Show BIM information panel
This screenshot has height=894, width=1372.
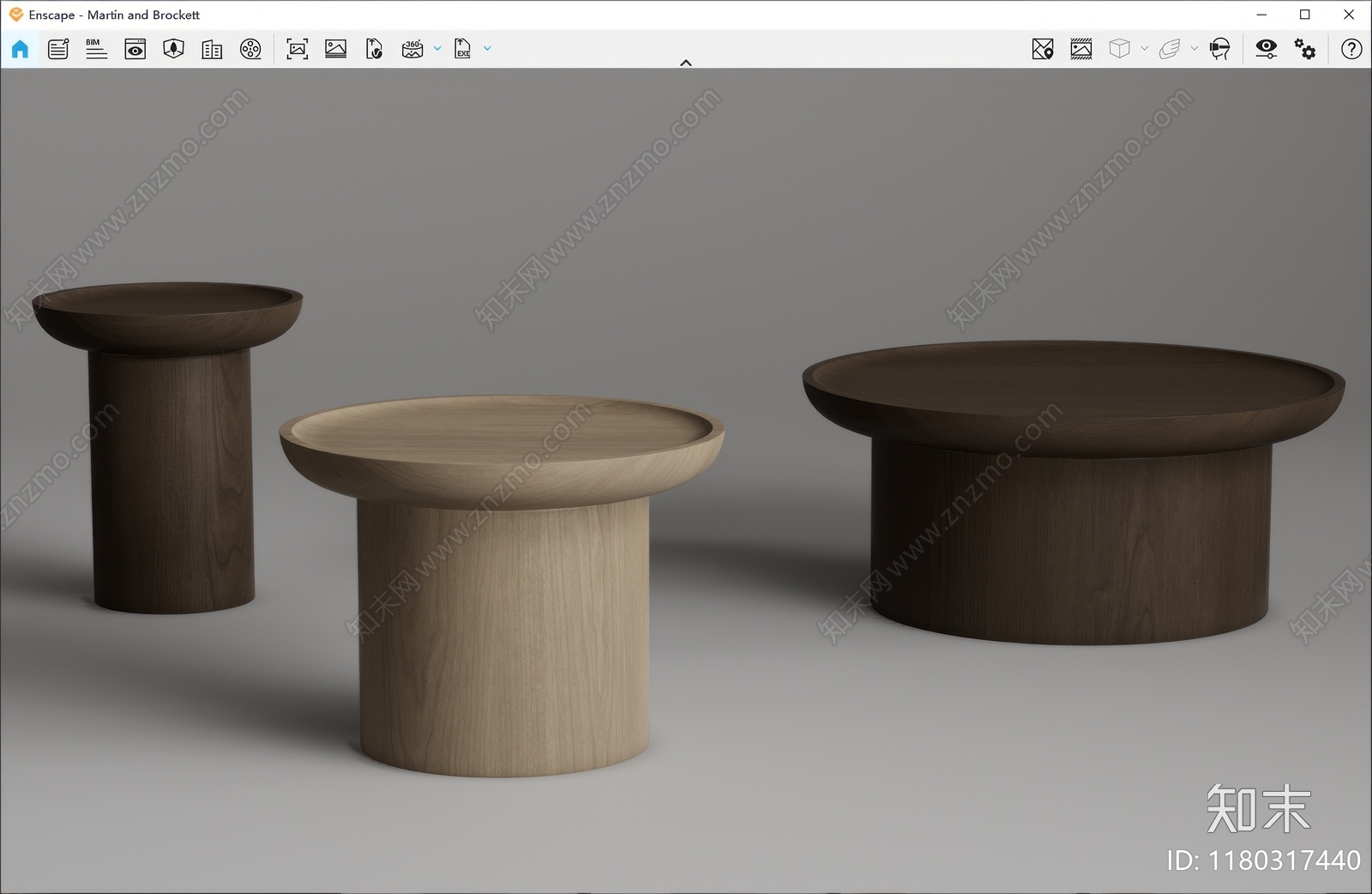pos(96,49)
